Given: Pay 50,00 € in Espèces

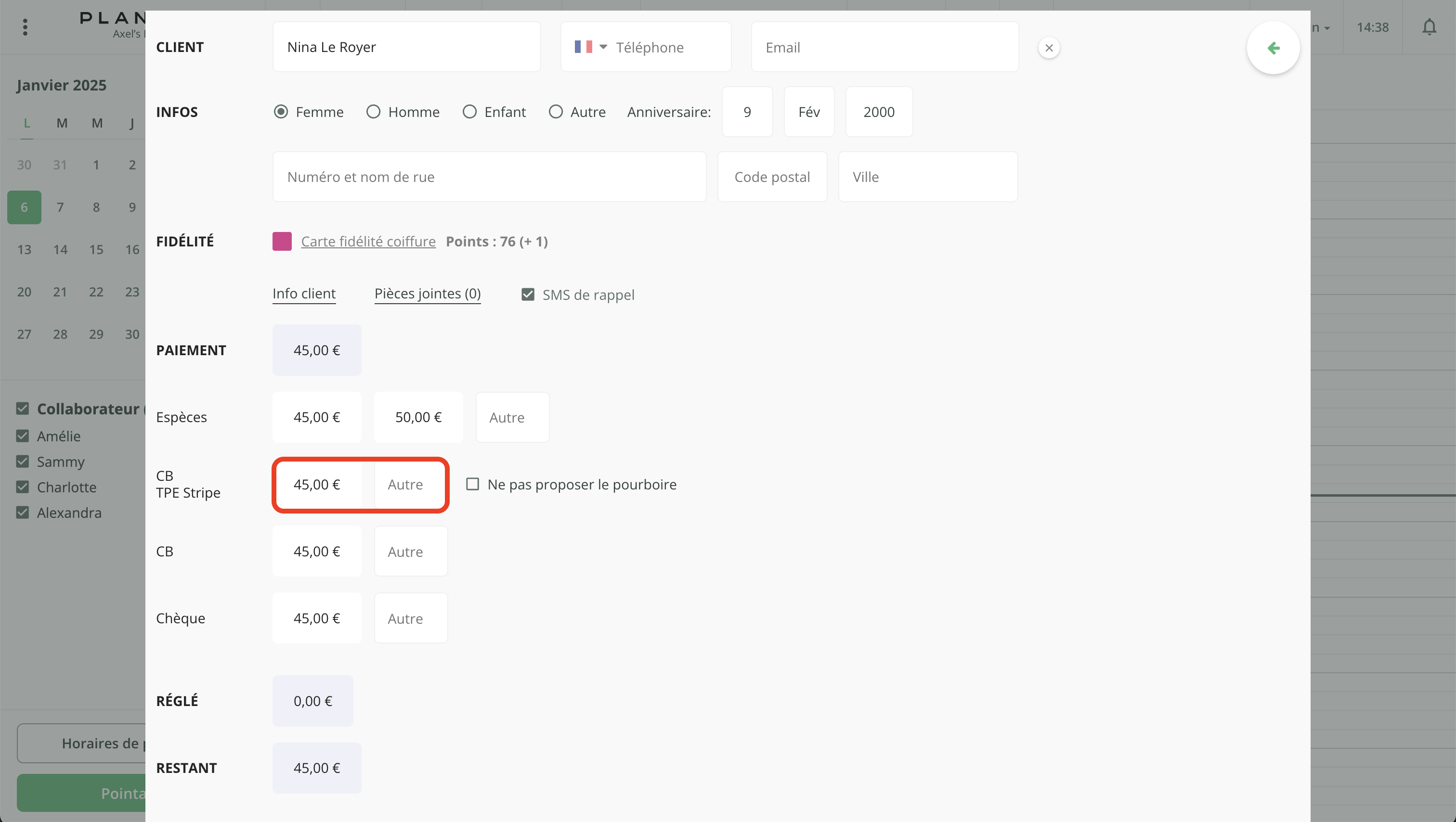Looking at the screenshot, I should 418,417.
